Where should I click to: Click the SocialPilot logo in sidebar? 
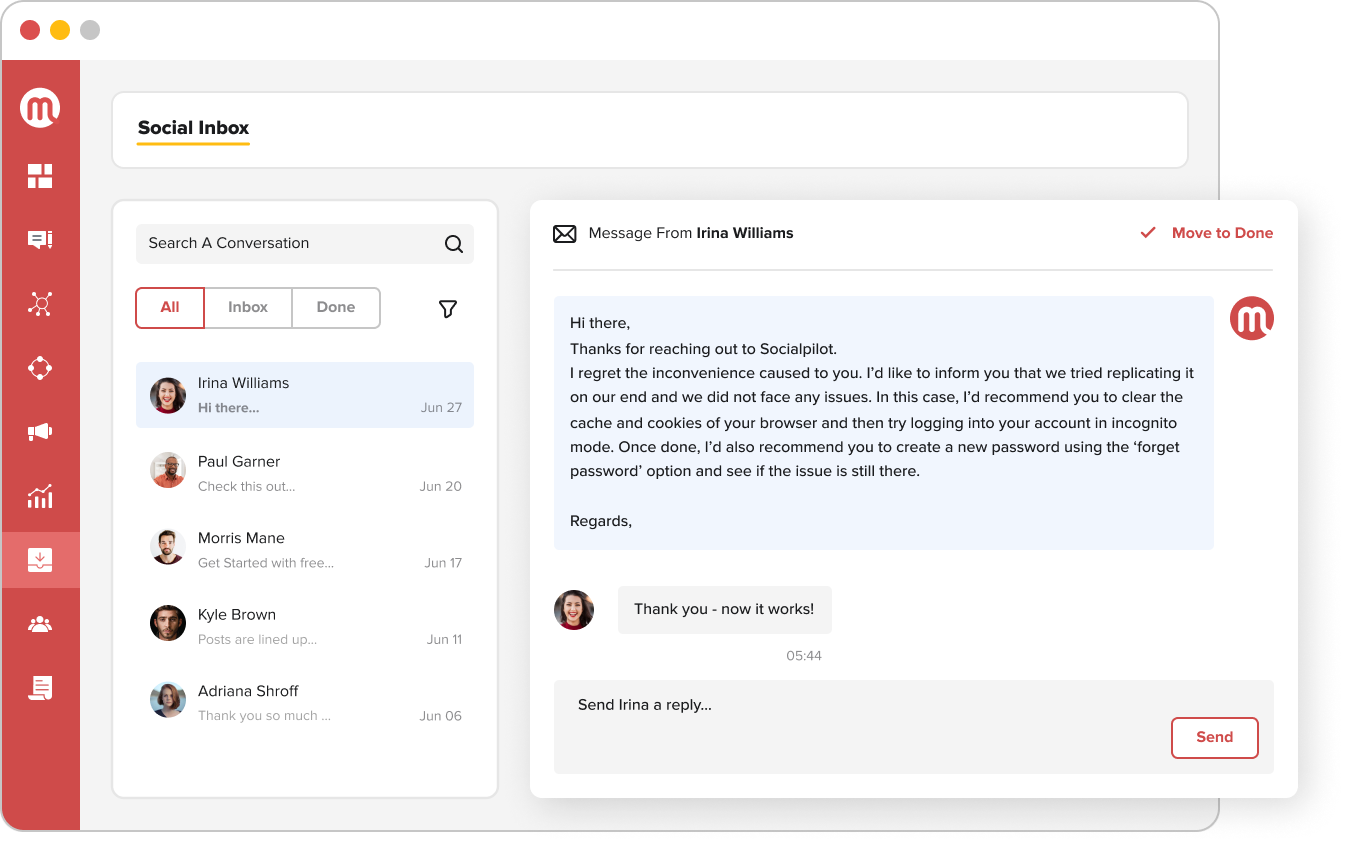point(40,108)
